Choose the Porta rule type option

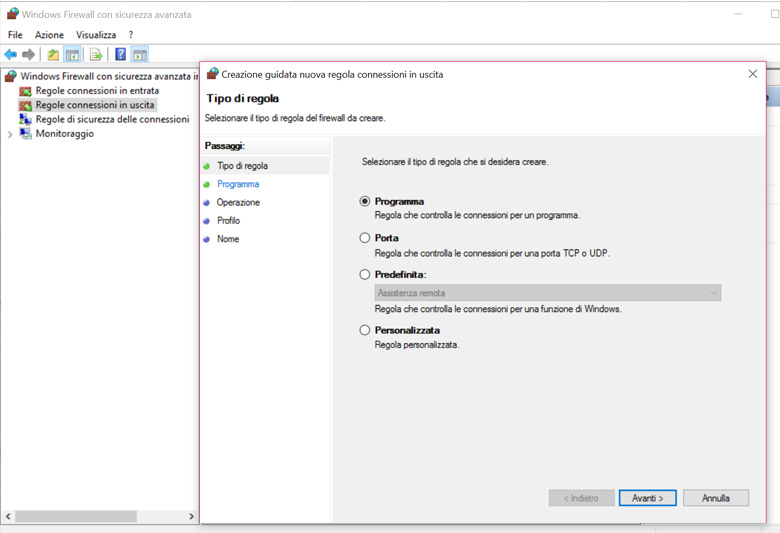click(x=365, y=238)
